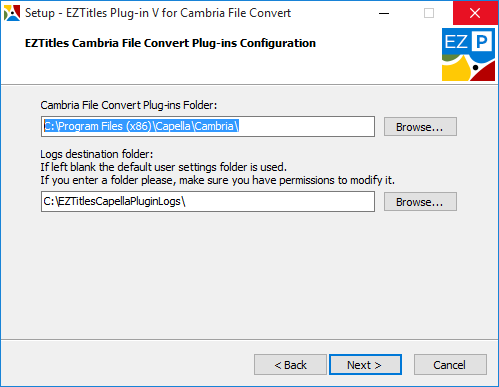Click the Plug-ins Configuration heading text
The image size is (499, 387).
tap(170, 43)
